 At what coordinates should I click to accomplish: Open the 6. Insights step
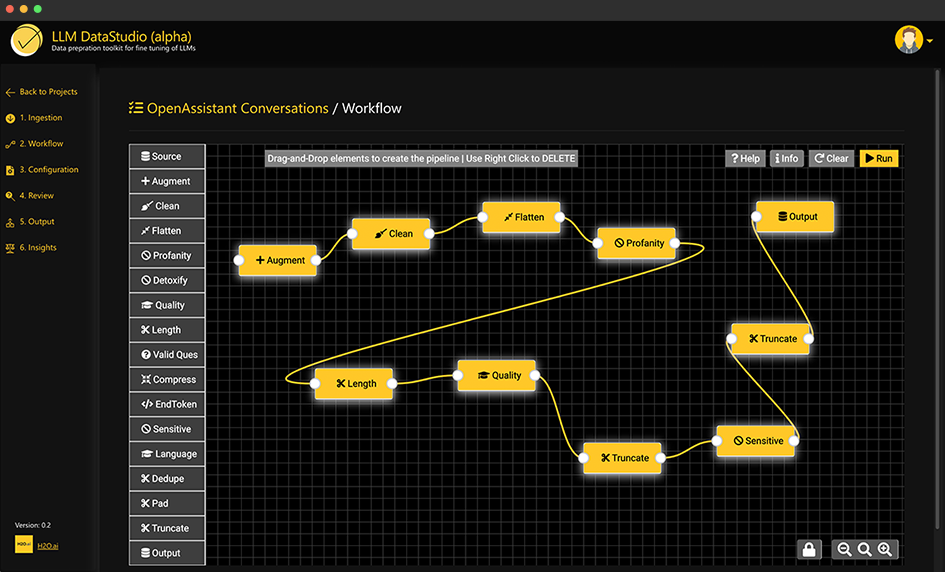coord(31,247)
